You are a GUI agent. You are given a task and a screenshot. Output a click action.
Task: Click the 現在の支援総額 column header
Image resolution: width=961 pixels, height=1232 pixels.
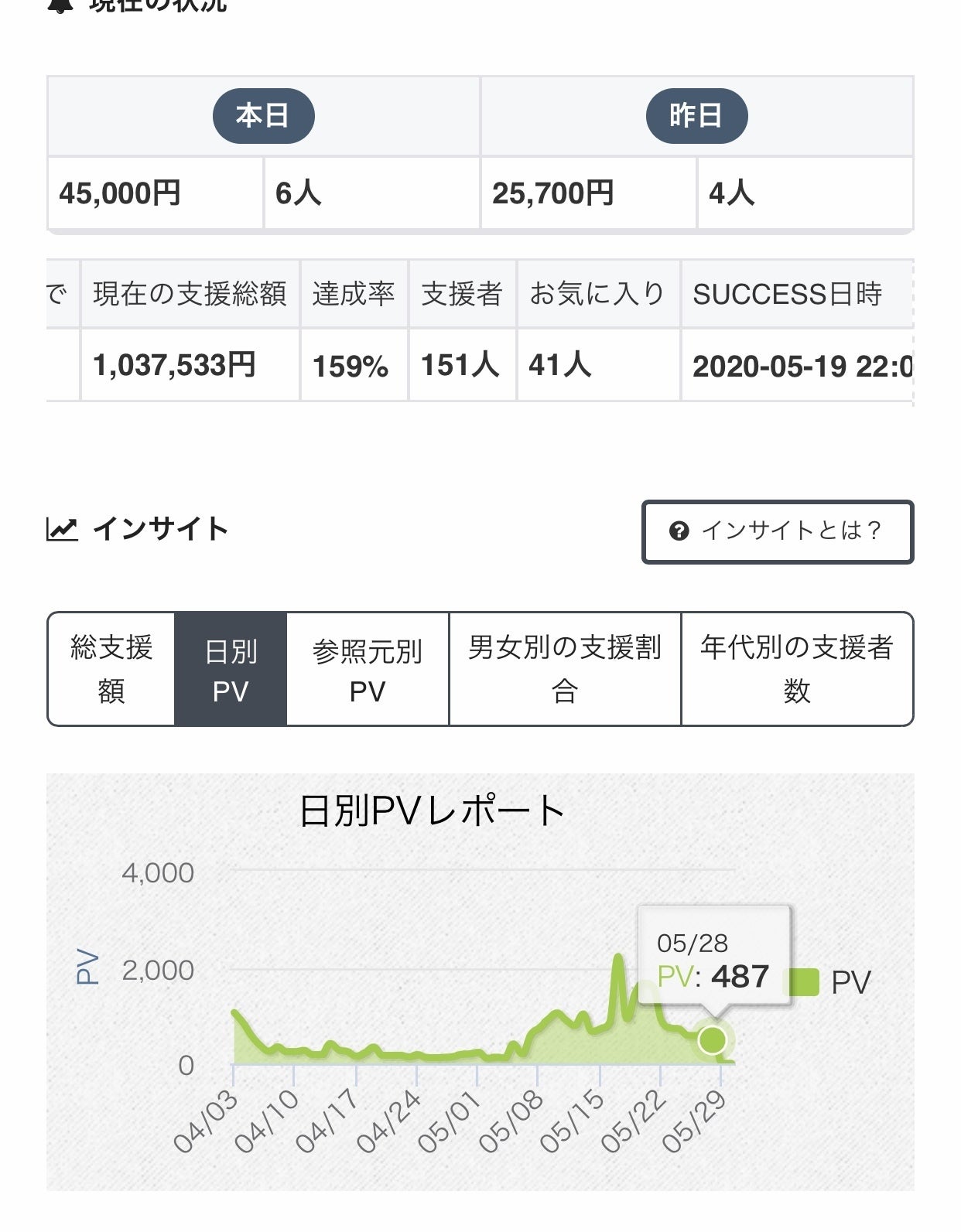[x=190, y=294]
